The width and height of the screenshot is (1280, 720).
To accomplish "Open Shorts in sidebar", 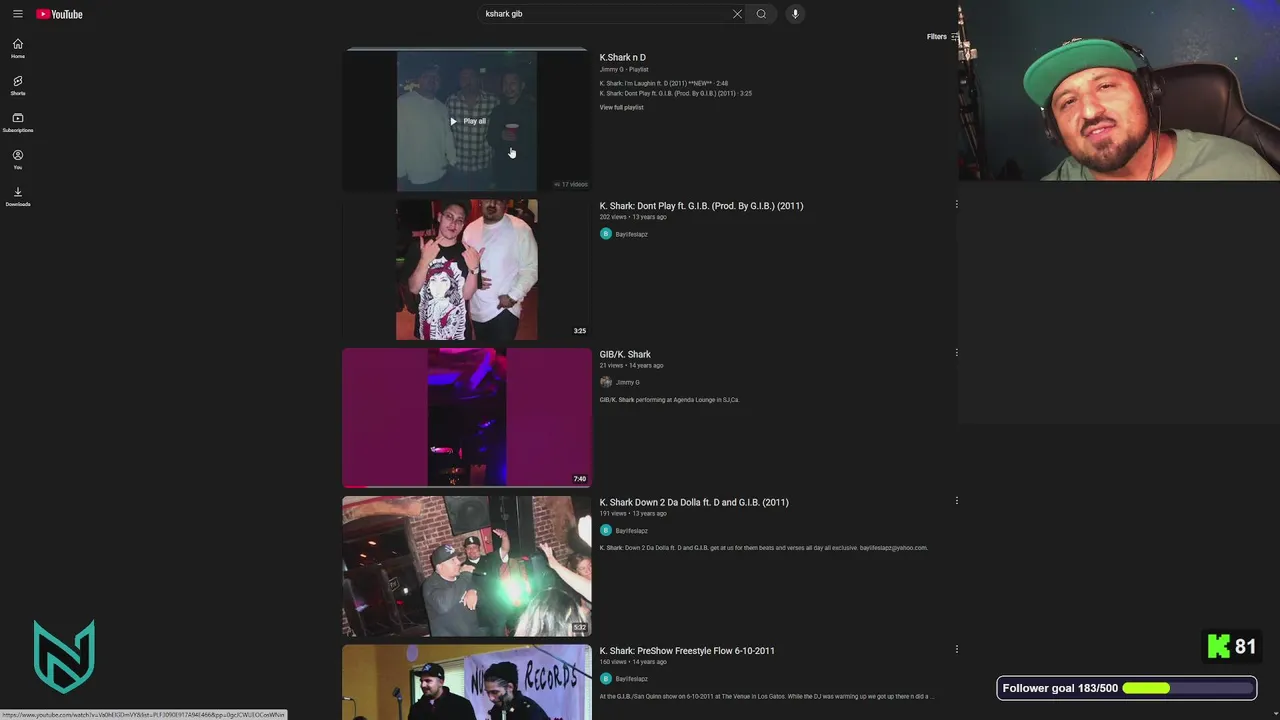I will [x=18, y=85].
